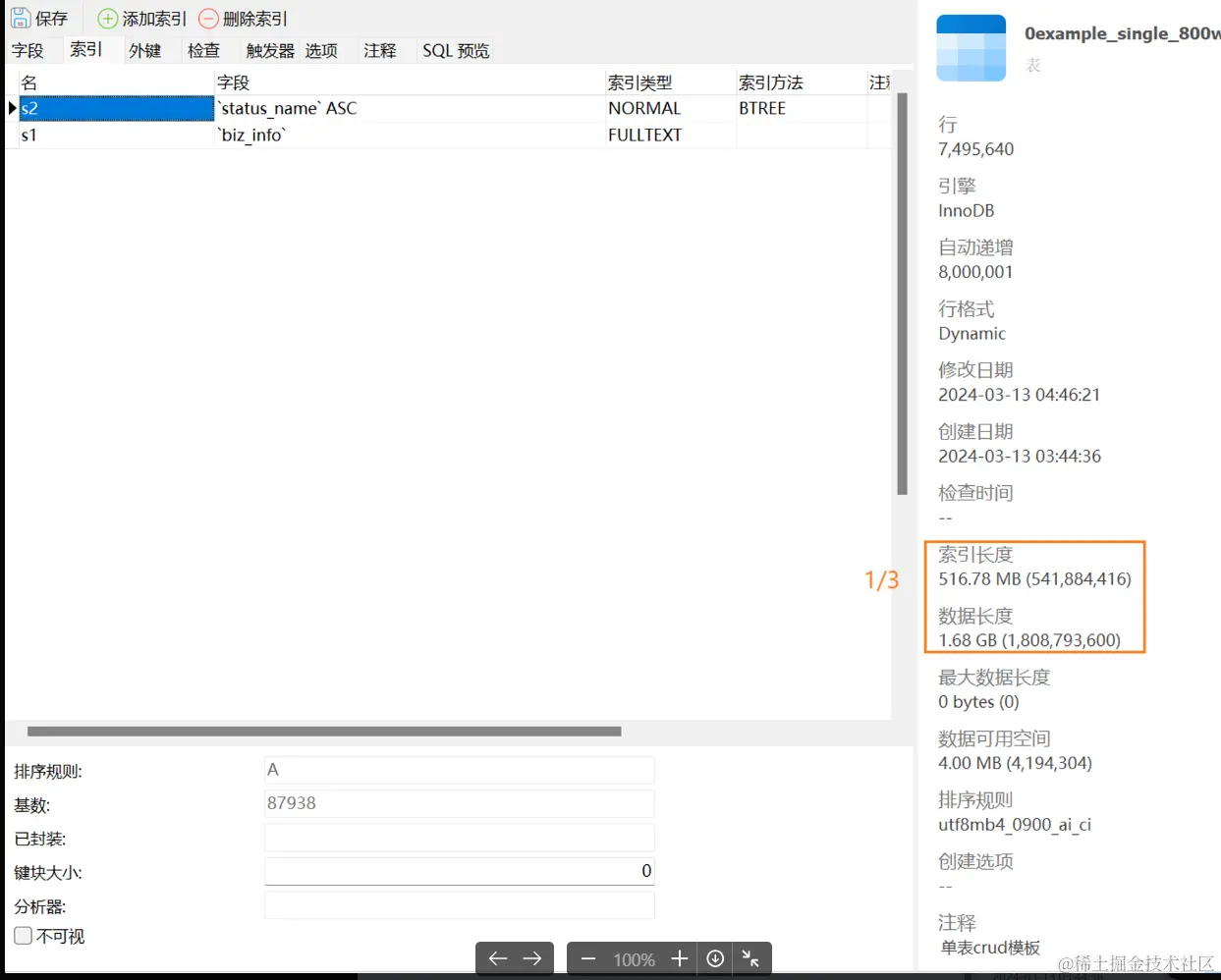Click the 键块大小 field showing 0
Screen dimensions: 1221x980
[459, 871]
